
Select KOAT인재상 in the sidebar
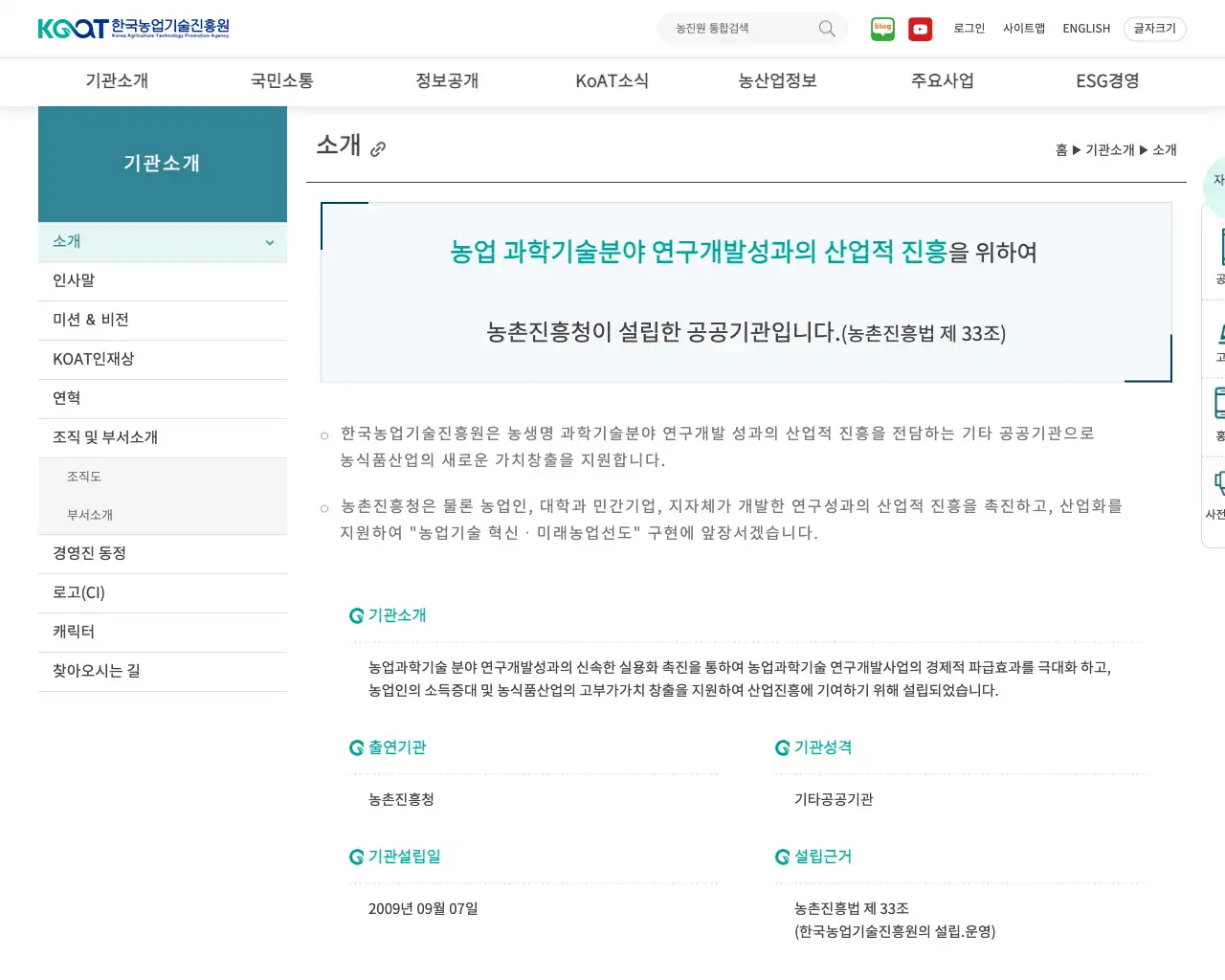163,360
